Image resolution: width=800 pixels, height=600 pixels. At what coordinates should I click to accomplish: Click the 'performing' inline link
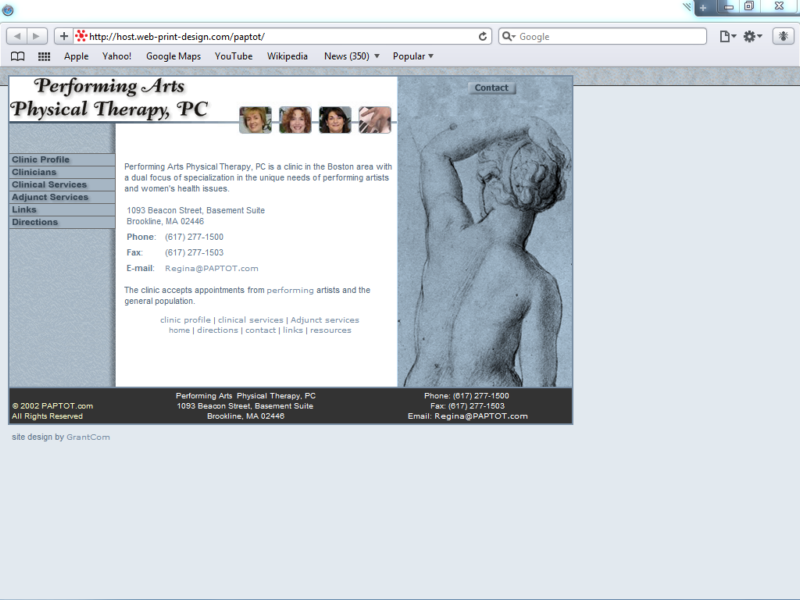[x=290, y=290]
